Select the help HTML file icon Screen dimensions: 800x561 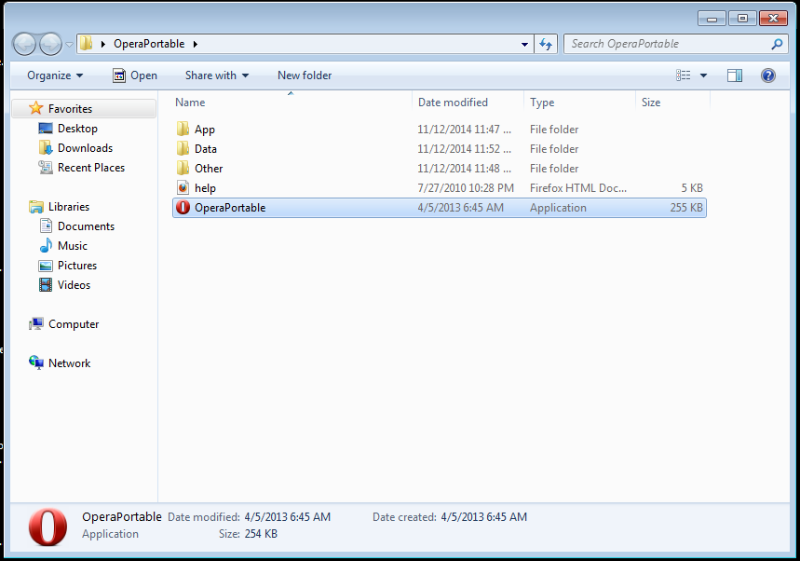183,188
